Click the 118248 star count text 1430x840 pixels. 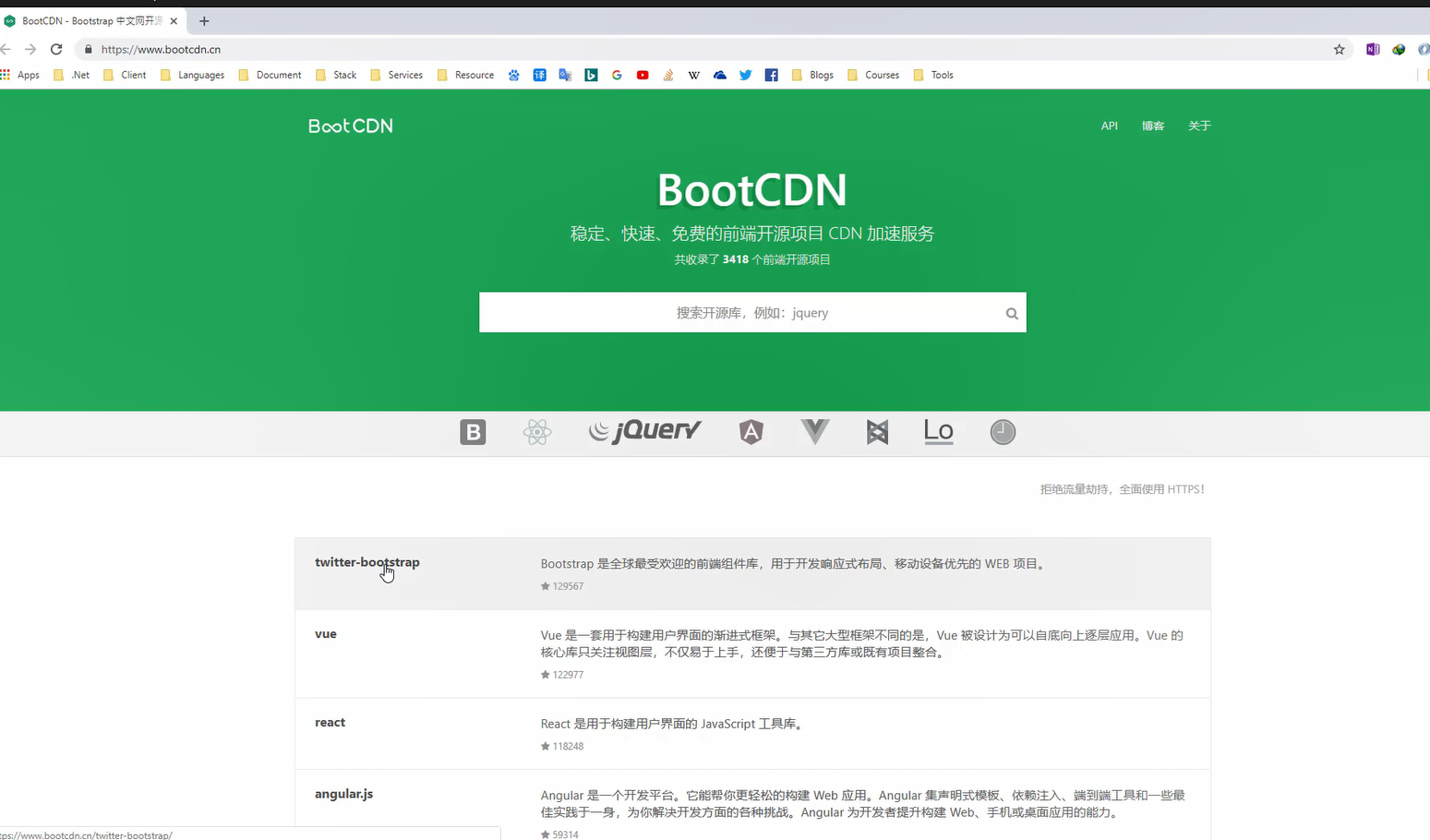click(568, 747)
